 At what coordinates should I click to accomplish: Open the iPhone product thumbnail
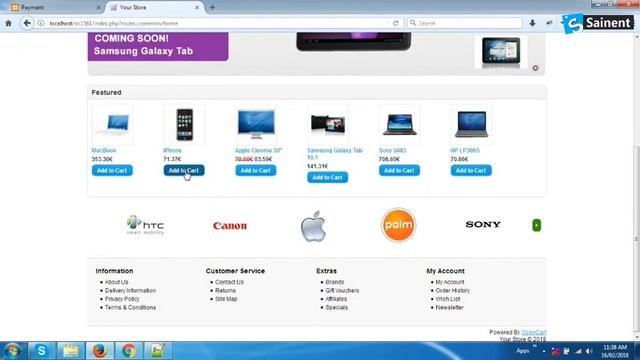click(184, 124)
